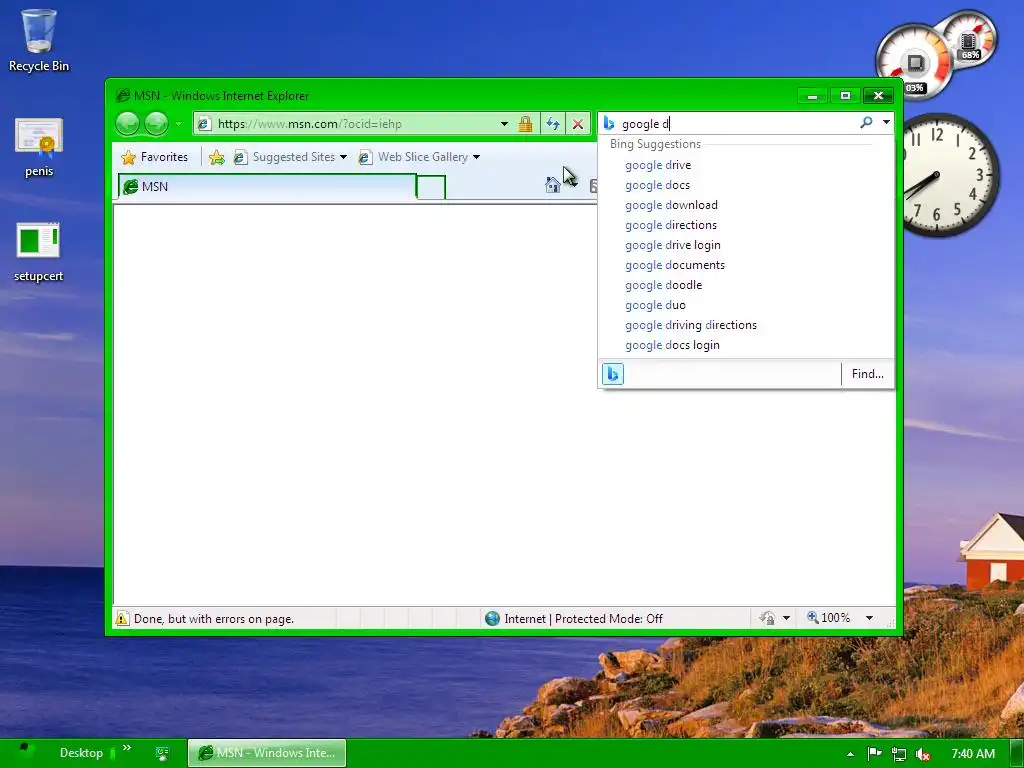Click the taskbar quick launch monitor icon

coord(163,753)
